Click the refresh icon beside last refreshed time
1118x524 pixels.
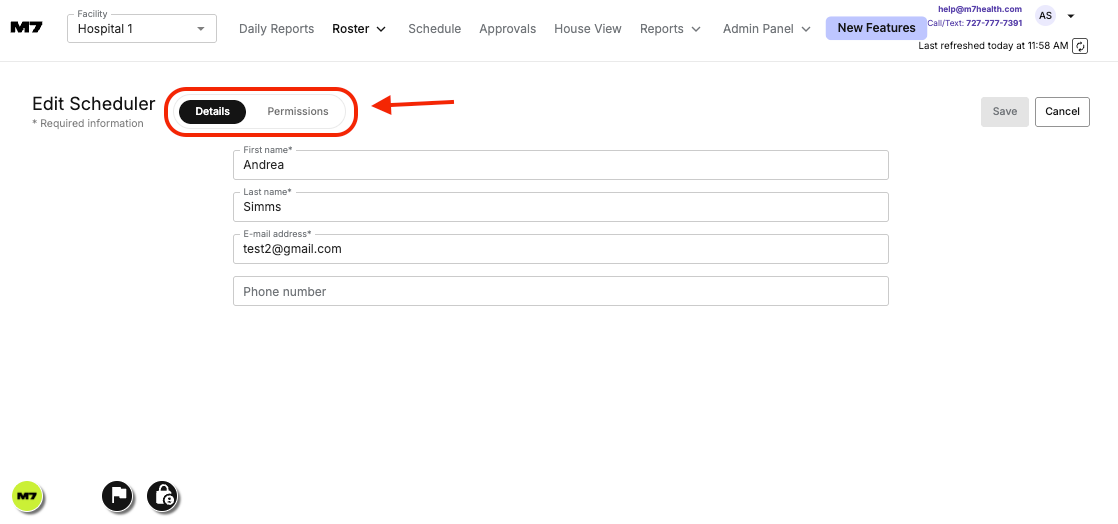point(1080,46)
